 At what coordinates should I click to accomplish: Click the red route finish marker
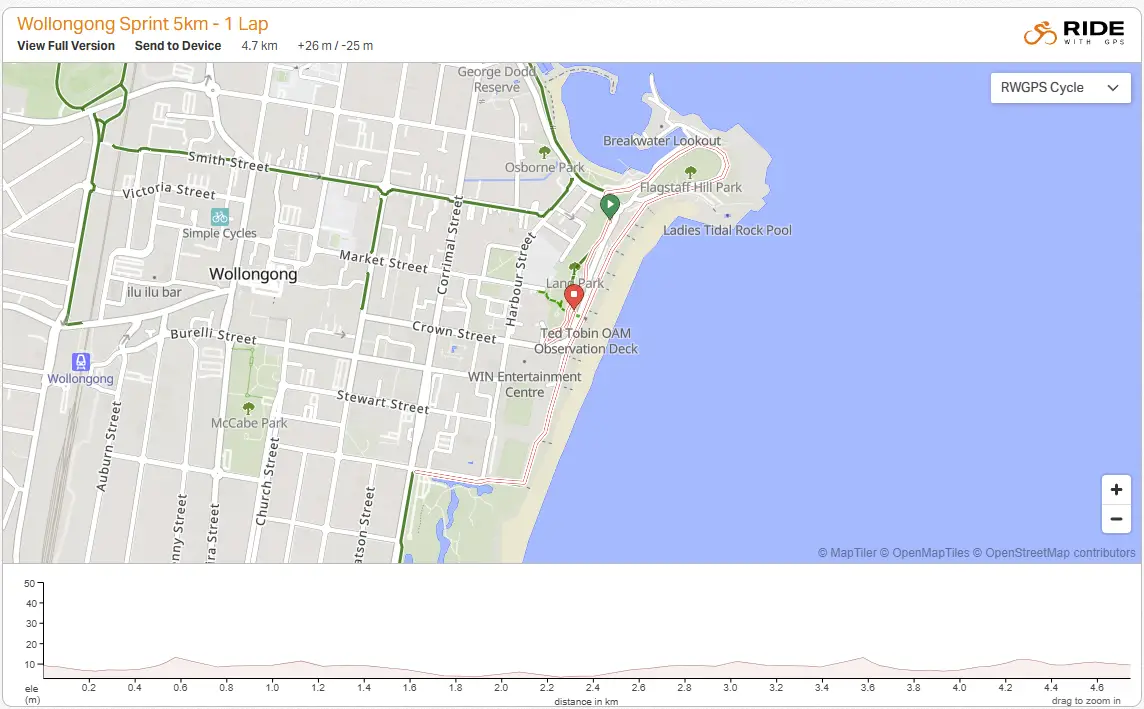click(574, 297)
